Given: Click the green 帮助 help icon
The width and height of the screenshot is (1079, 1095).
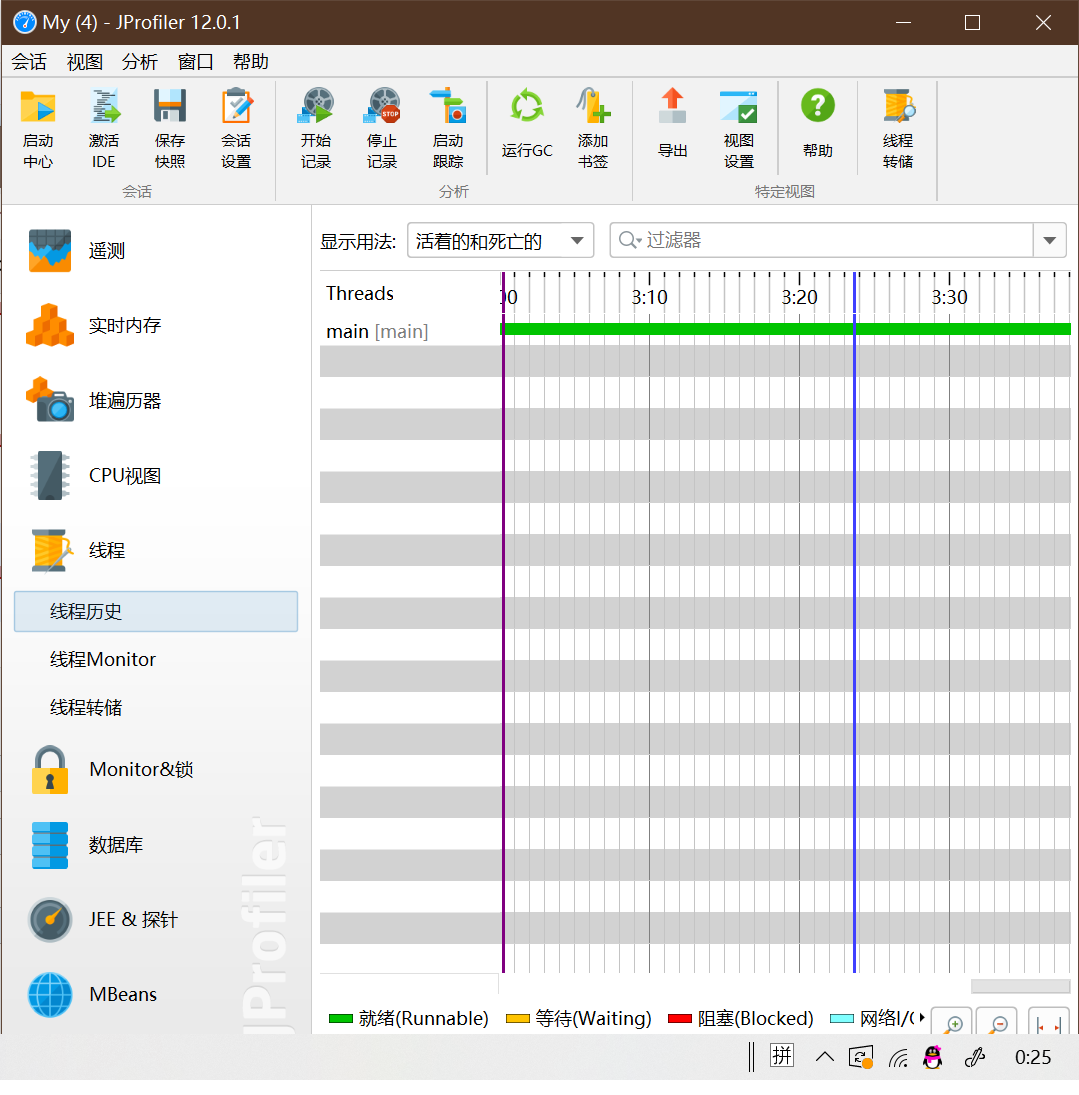Looking at the screenshot, I should [818, 124].
